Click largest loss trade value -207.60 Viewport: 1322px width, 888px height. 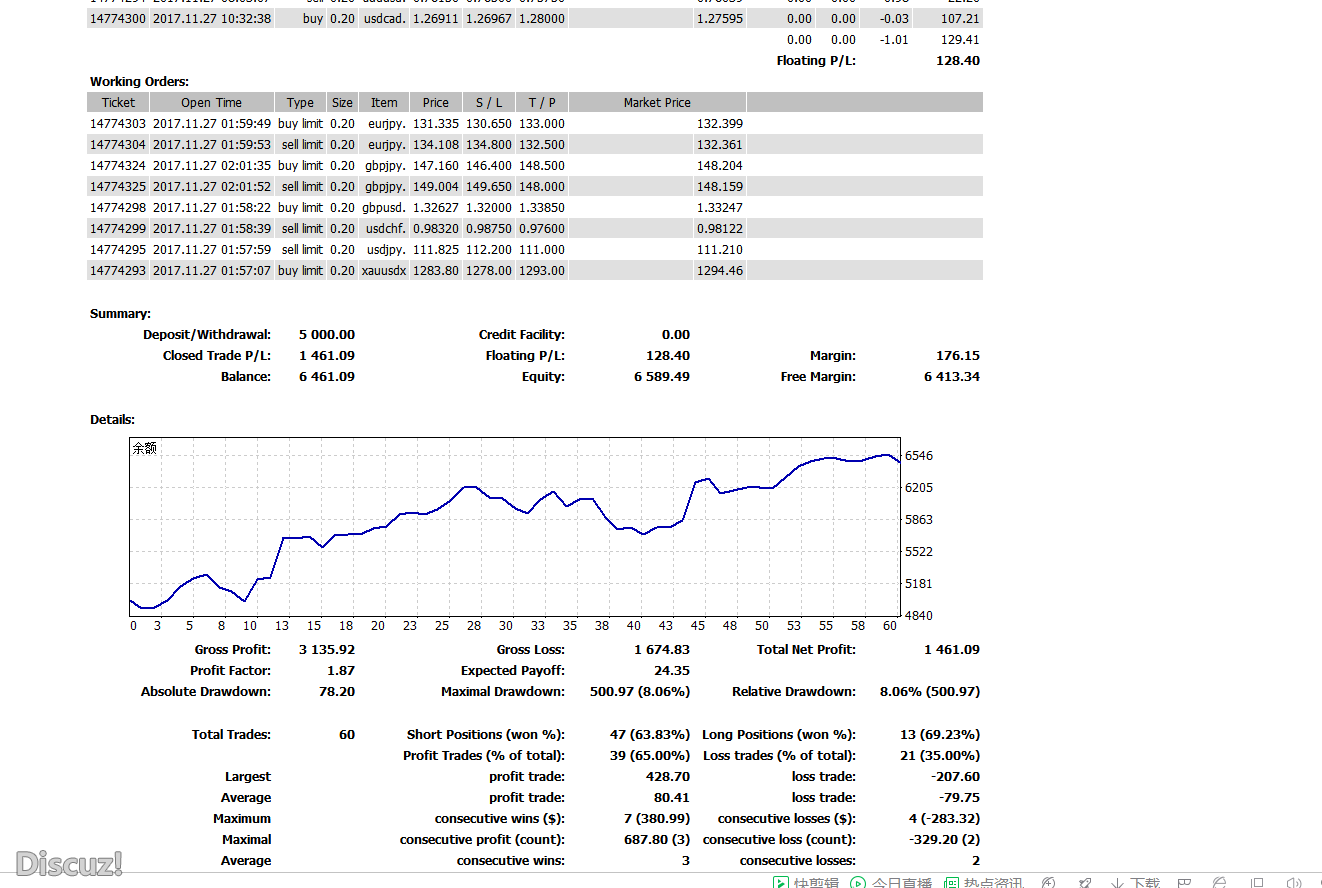click(x=955, y=776)
